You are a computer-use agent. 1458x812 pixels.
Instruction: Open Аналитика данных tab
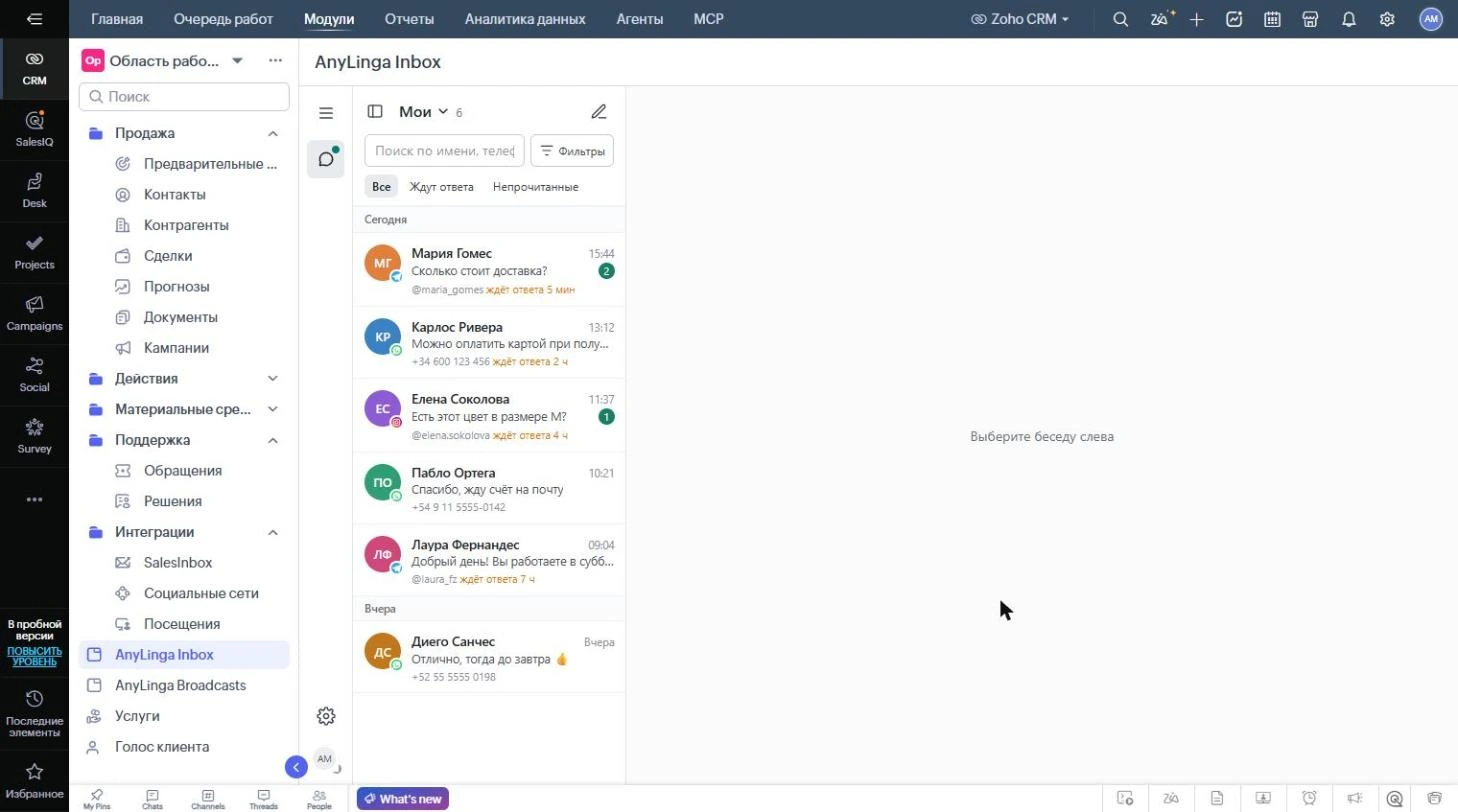point(525,19)
